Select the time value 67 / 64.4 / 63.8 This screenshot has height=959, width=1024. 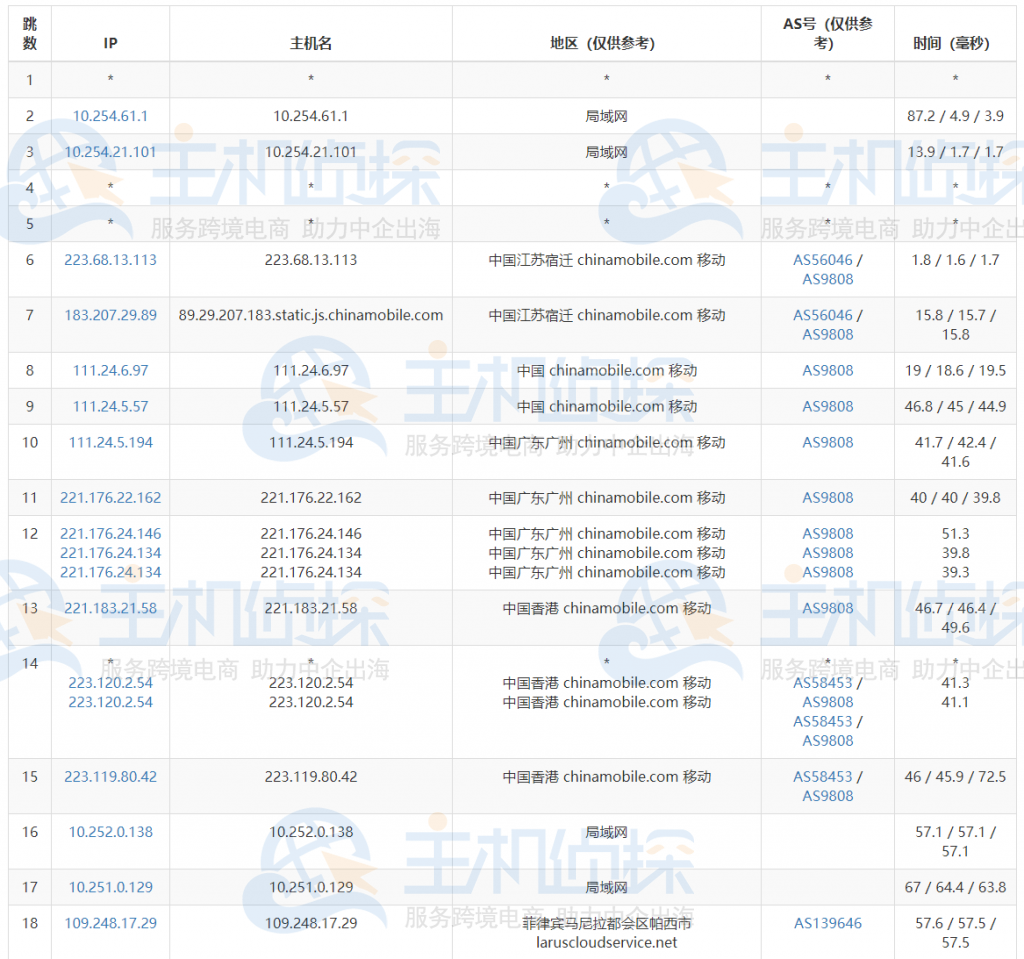click(x=955, y=888)
